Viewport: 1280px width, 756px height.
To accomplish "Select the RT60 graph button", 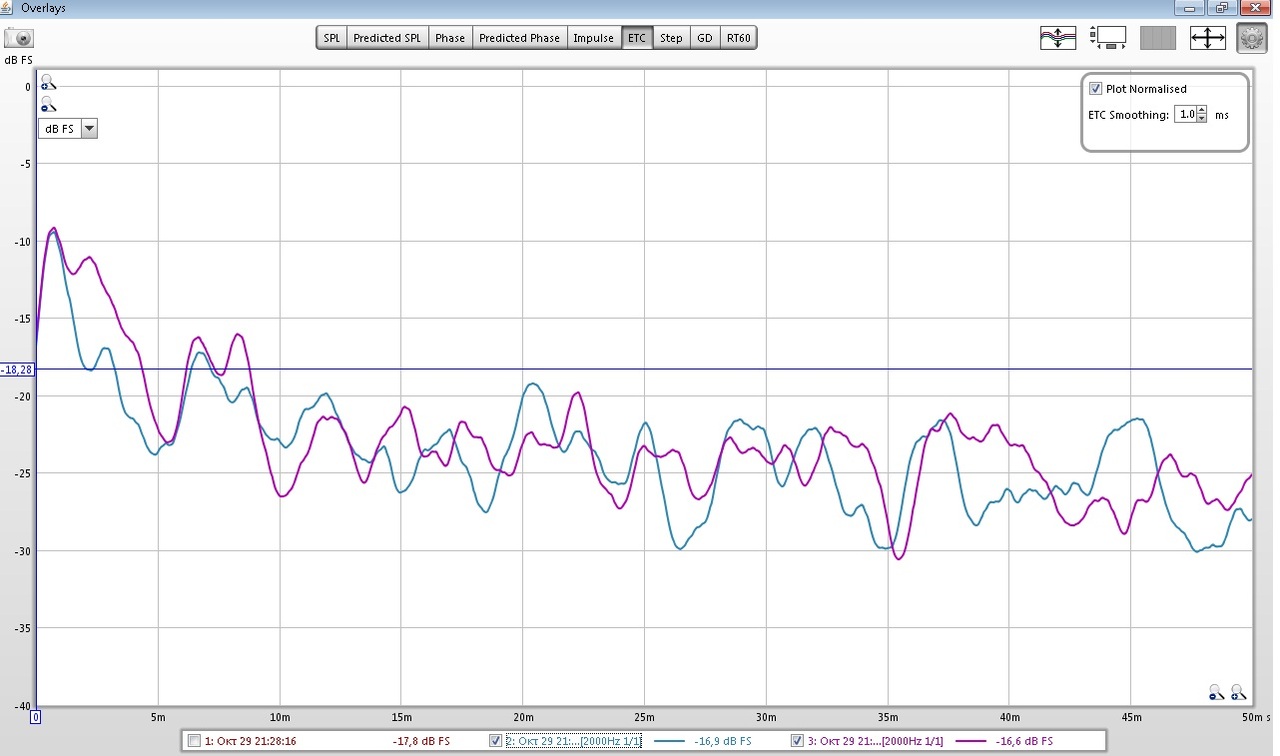I will pos(739,38).
